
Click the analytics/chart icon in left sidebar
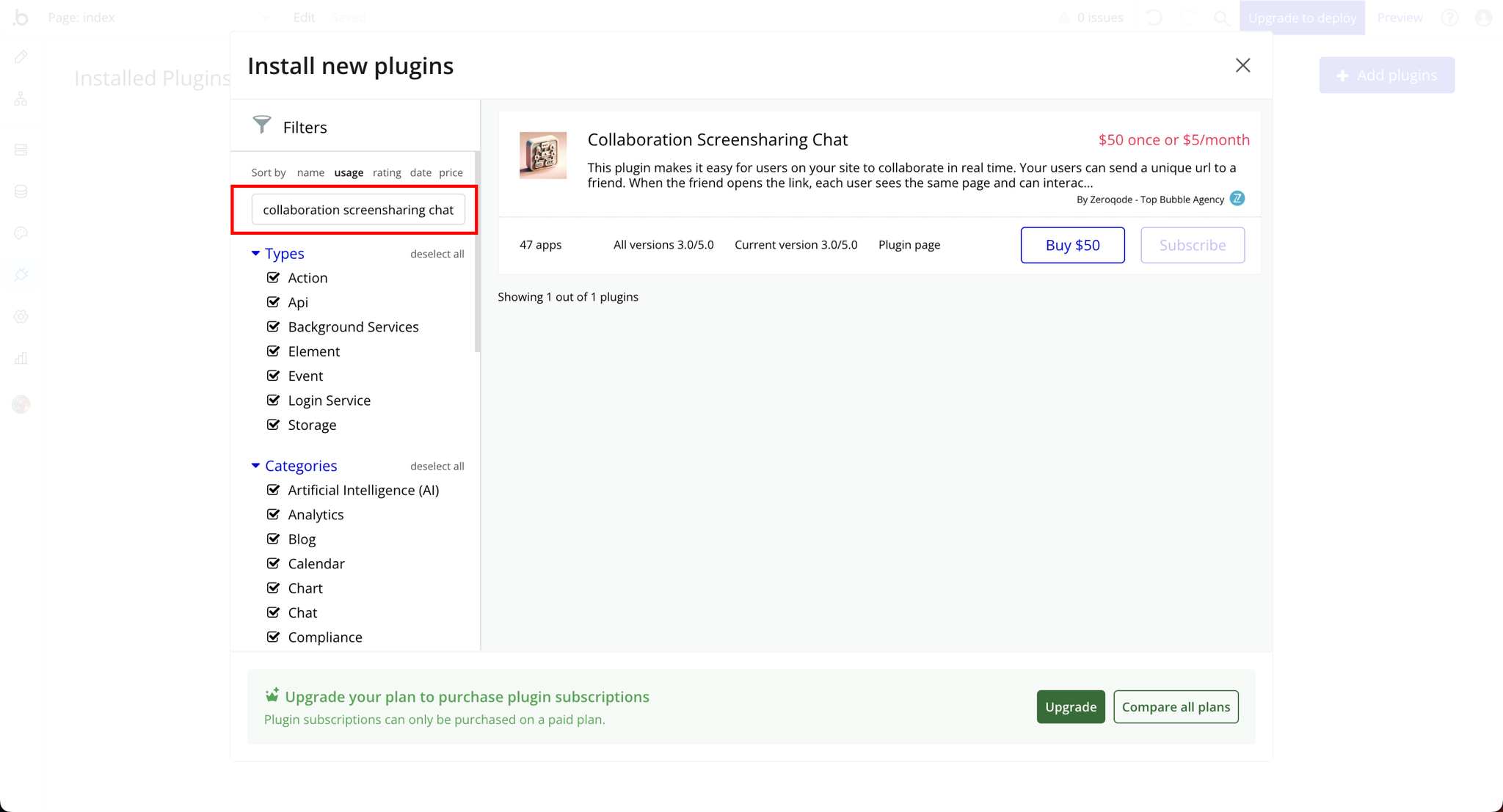(22, 359)
